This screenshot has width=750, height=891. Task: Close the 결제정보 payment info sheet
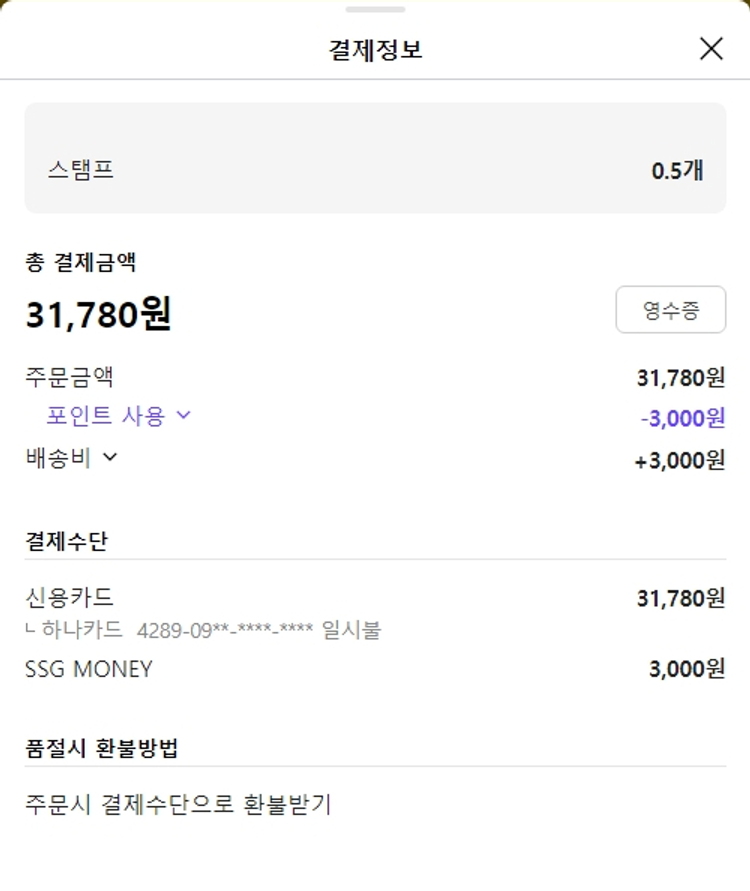711,48
